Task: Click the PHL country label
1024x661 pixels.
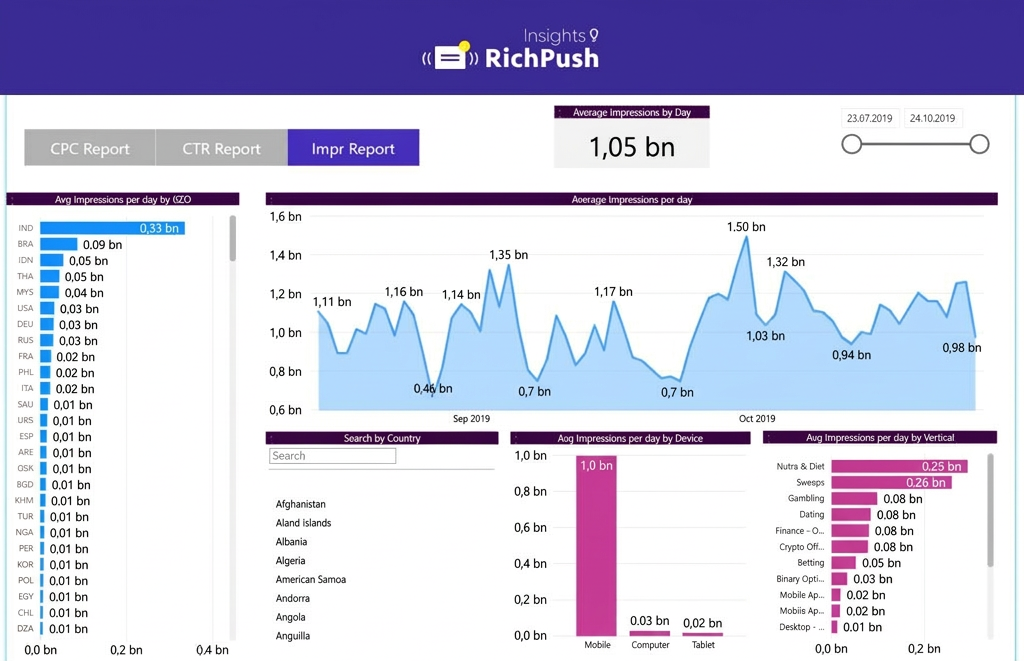Action: pyautogui.click(x=25, y=372)
